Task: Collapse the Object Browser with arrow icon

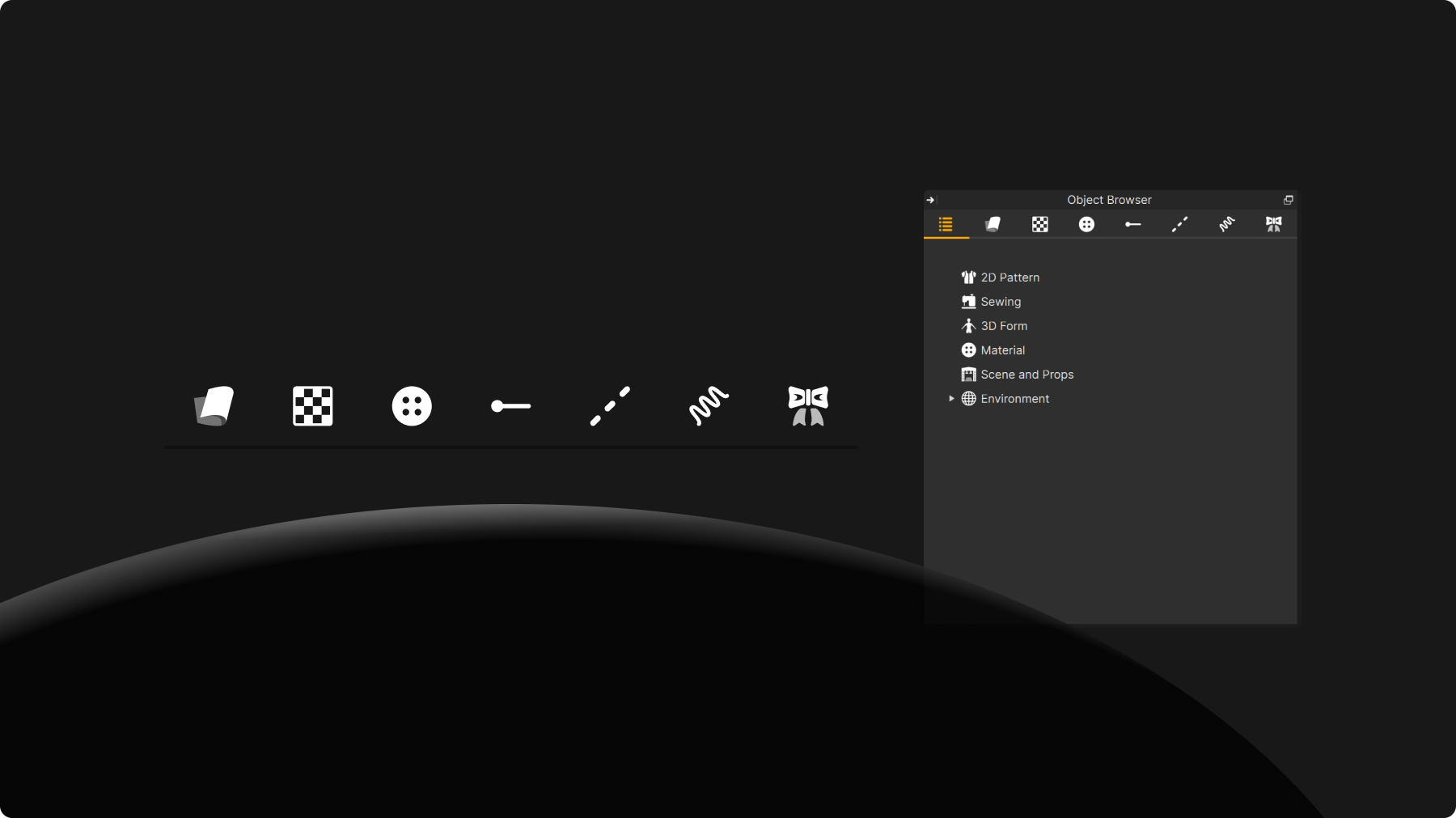Action: click(x=930, y=200)
